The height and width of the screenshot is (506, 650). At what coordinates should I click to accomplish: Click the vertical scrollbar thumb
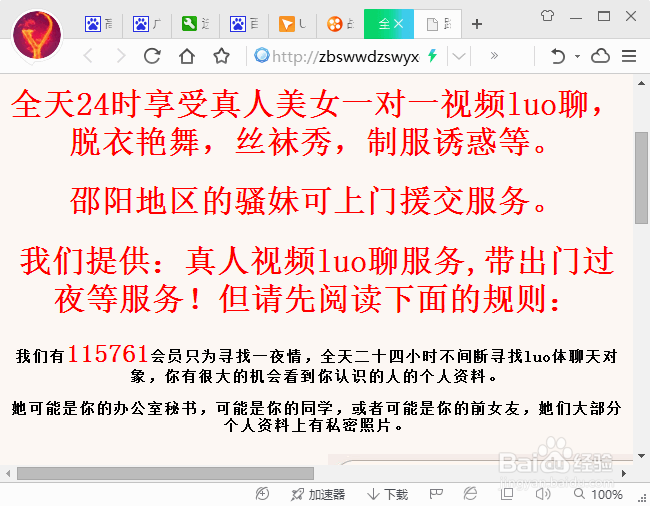click(641, 178)
